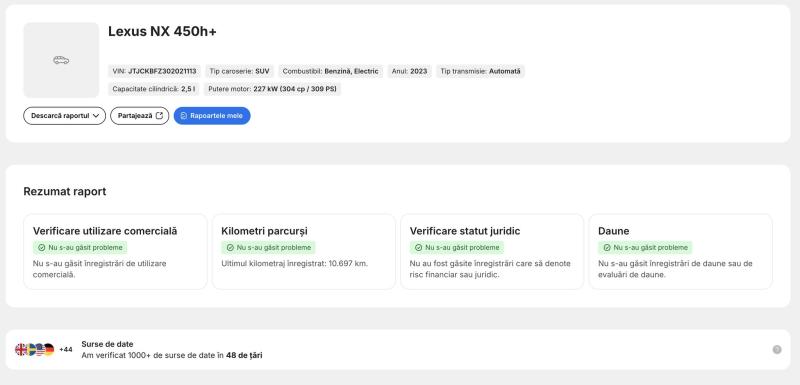The image size is (800, 385).
Task: Click the car placeholder thumbnail
Action: click(61, 60)
